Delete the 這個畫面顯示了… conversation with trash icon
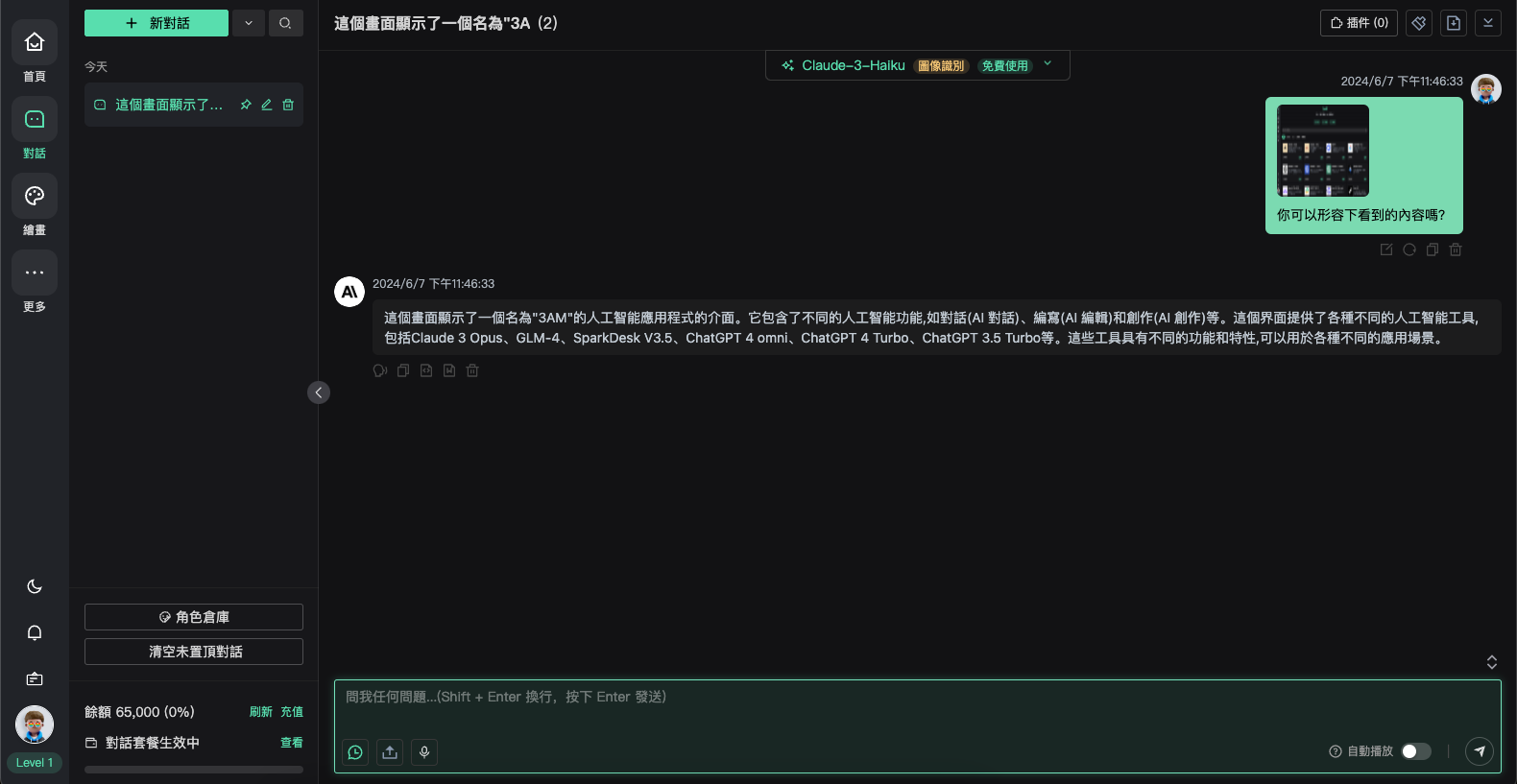Viewport: 1517px width, 784px height. [x=288, y=105]
